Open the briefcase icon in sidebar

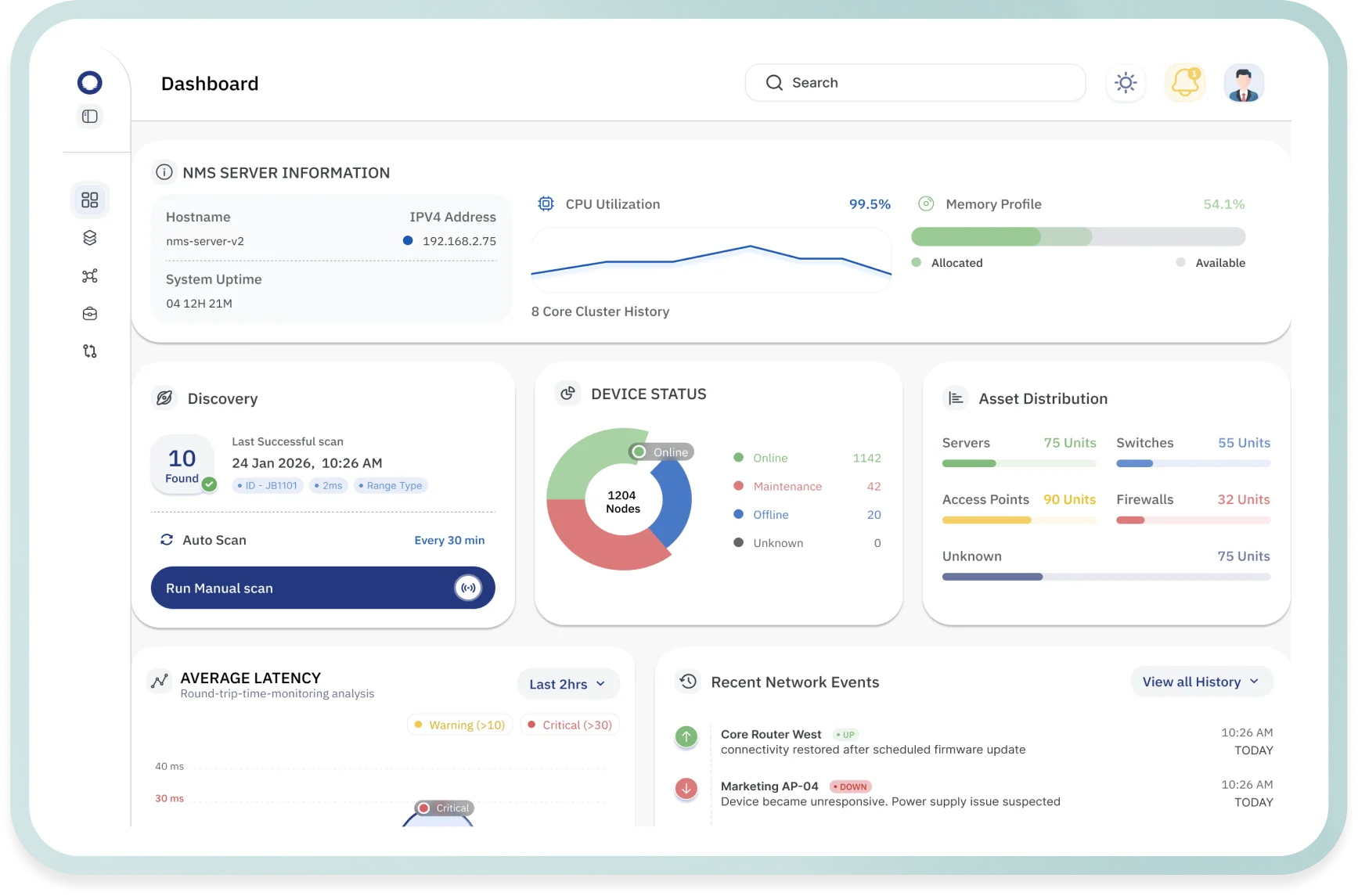[x=90, y=314]
